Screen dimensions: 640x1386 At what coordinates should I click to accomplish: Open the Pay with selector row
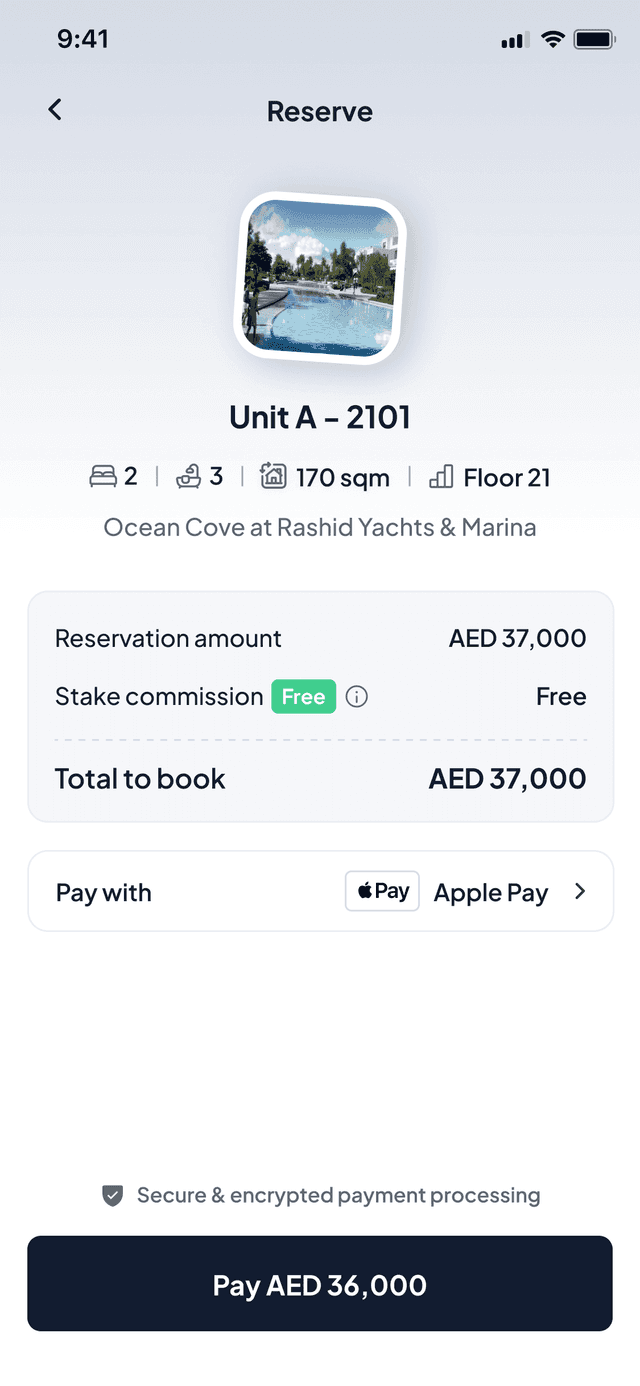[320, 891]
